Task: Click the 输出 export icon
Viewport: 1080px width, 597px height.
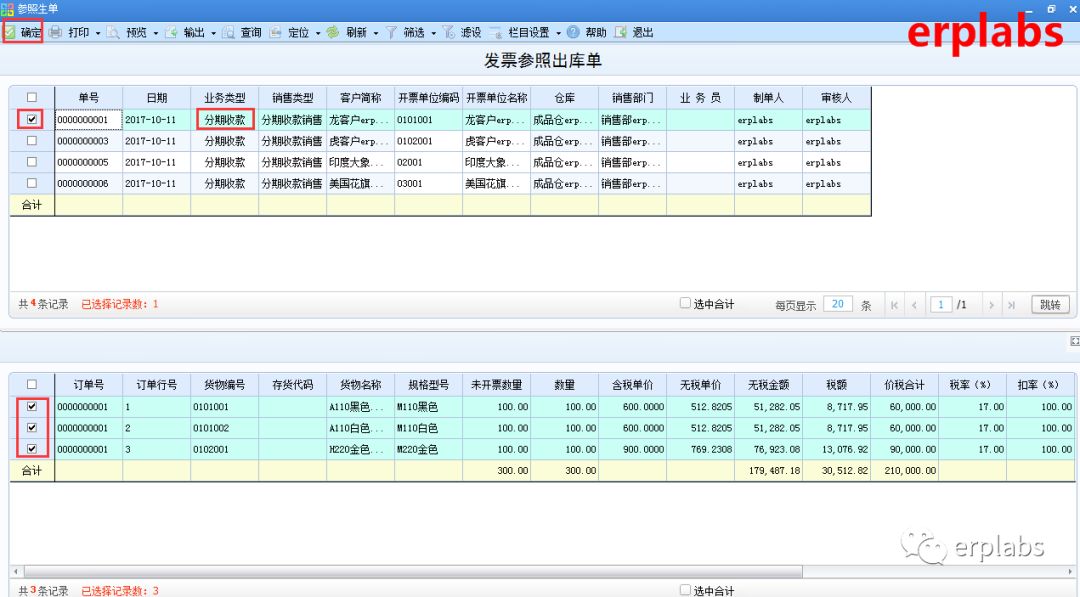Action: coord(172,32)
